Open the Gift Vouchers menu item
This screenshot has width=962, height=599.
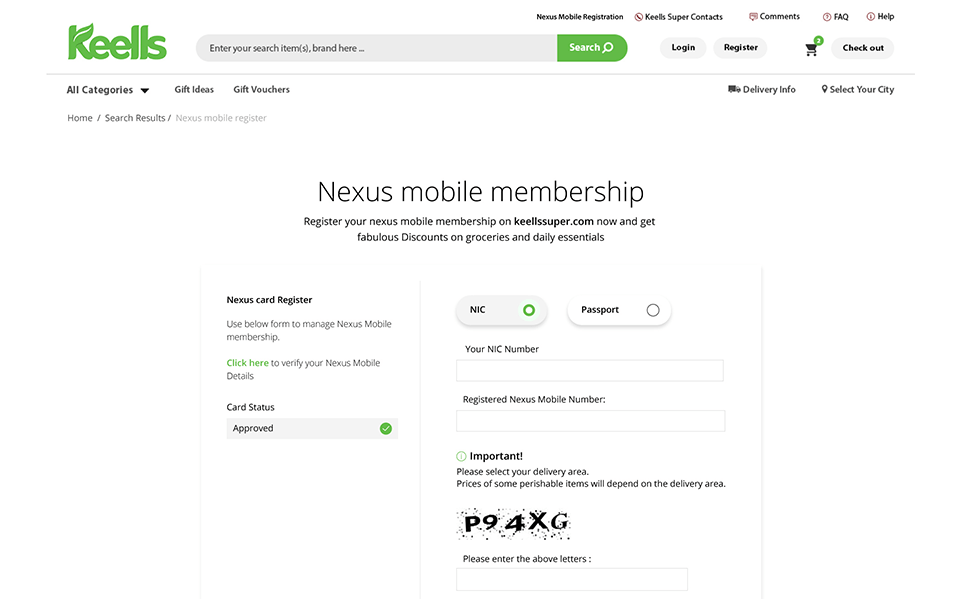[261, 89]
